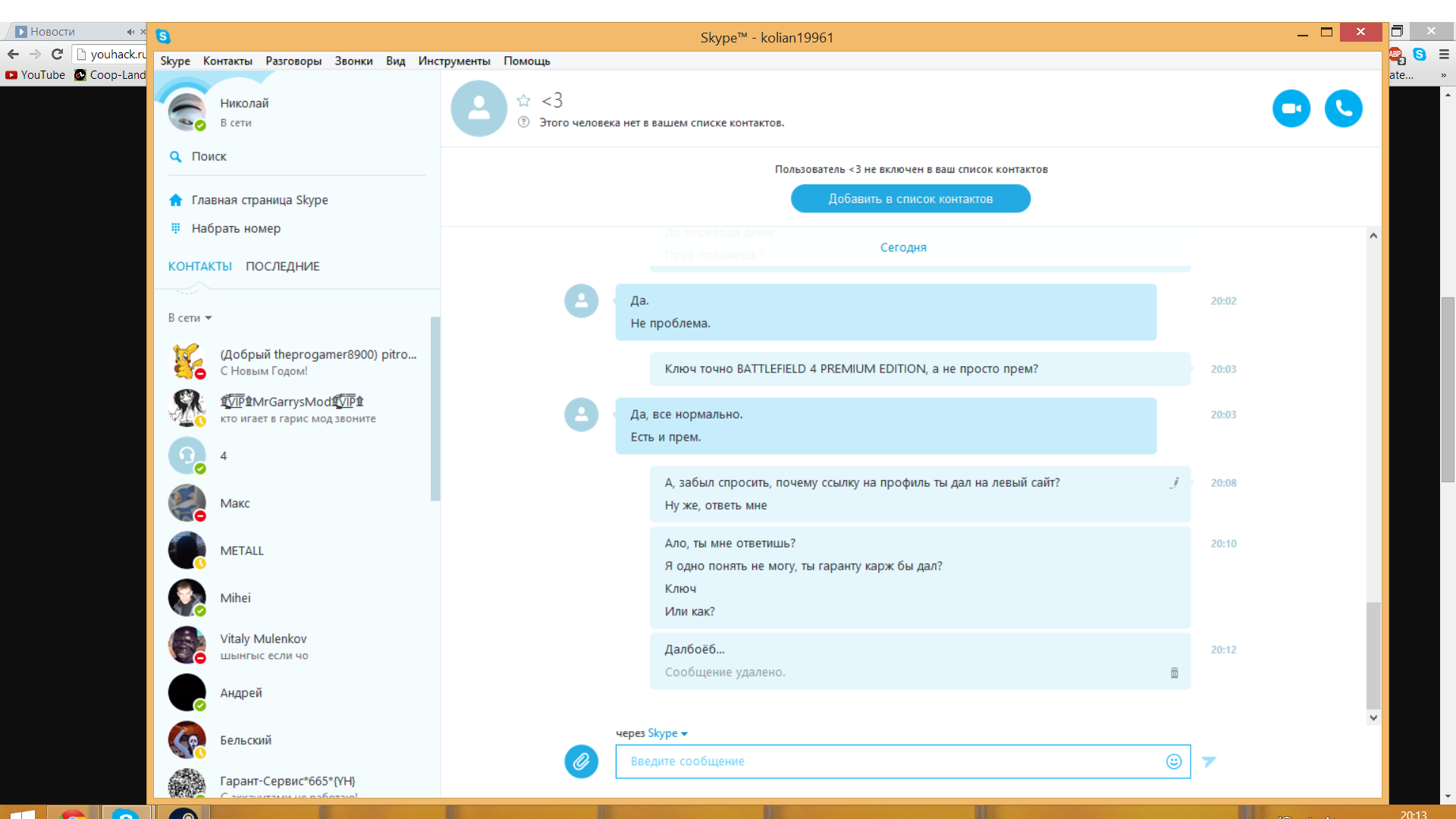Click the trash icon on the deleted message

coord(1174,673)
